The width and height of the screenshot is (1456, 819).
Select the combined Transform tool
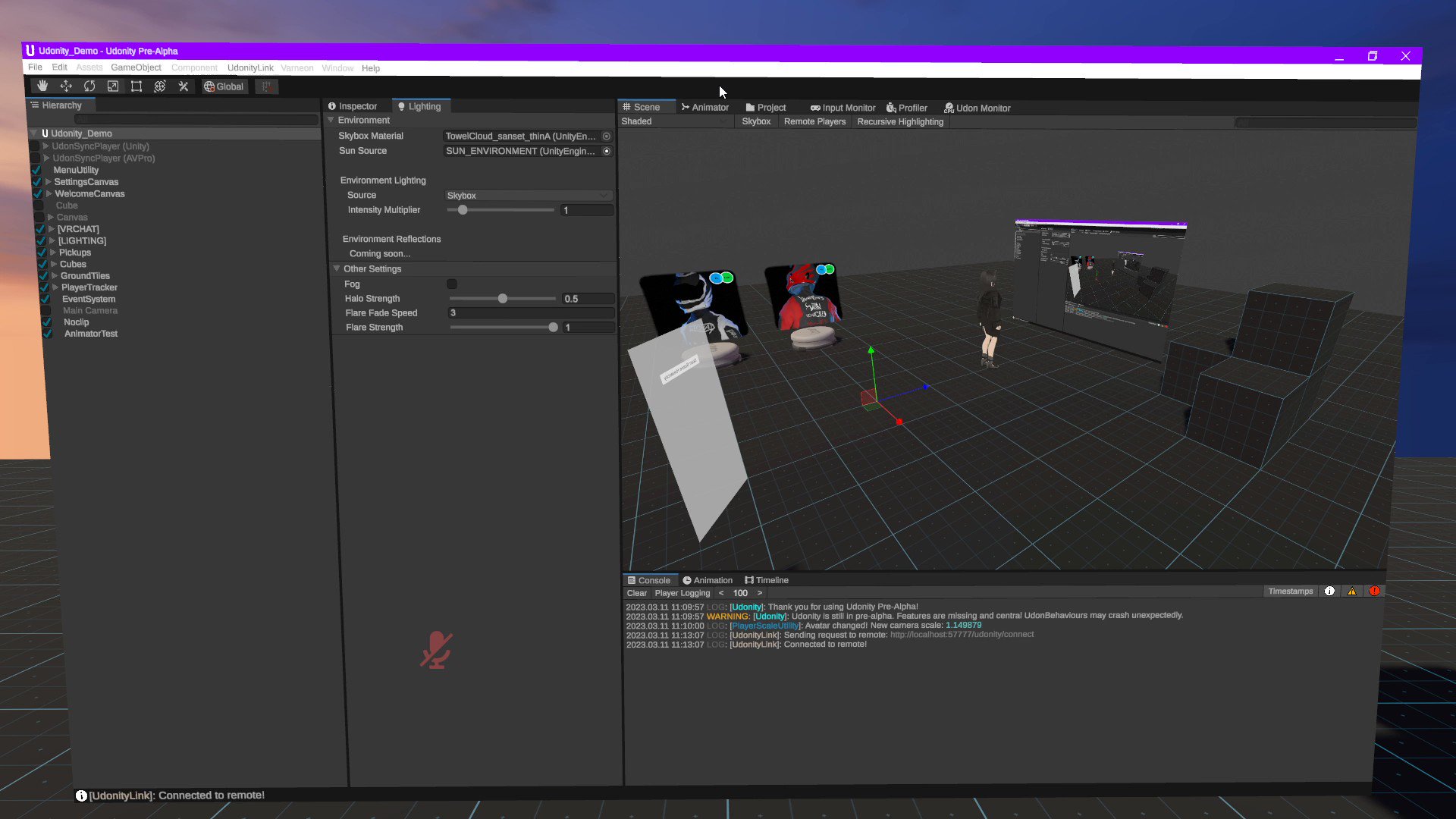[x=160, y=86]
